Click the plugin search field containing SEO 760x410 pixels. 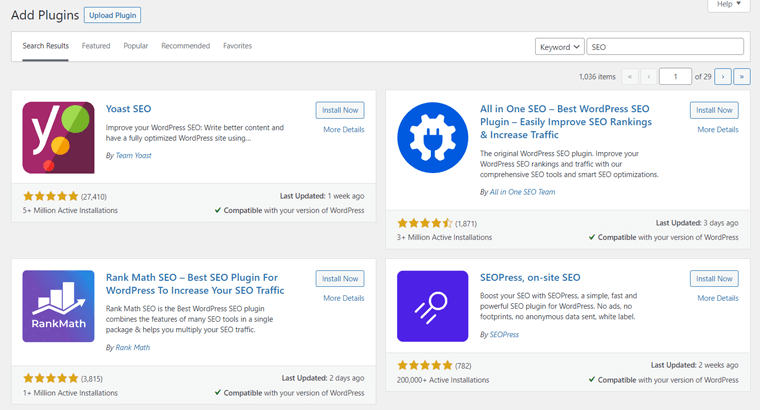coord(665,47)
